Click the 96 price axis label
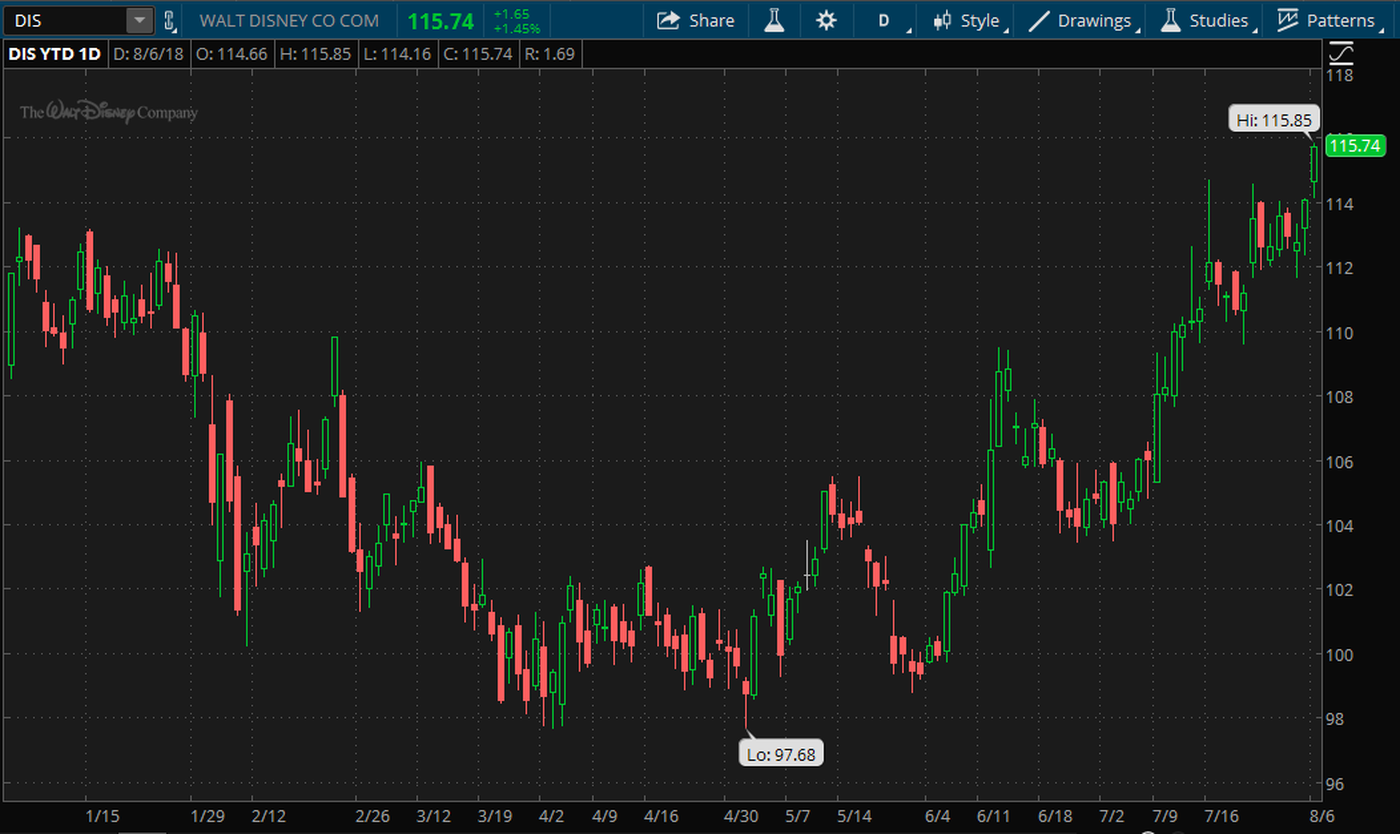The image size is (1400, 834). pos(1336,783)
